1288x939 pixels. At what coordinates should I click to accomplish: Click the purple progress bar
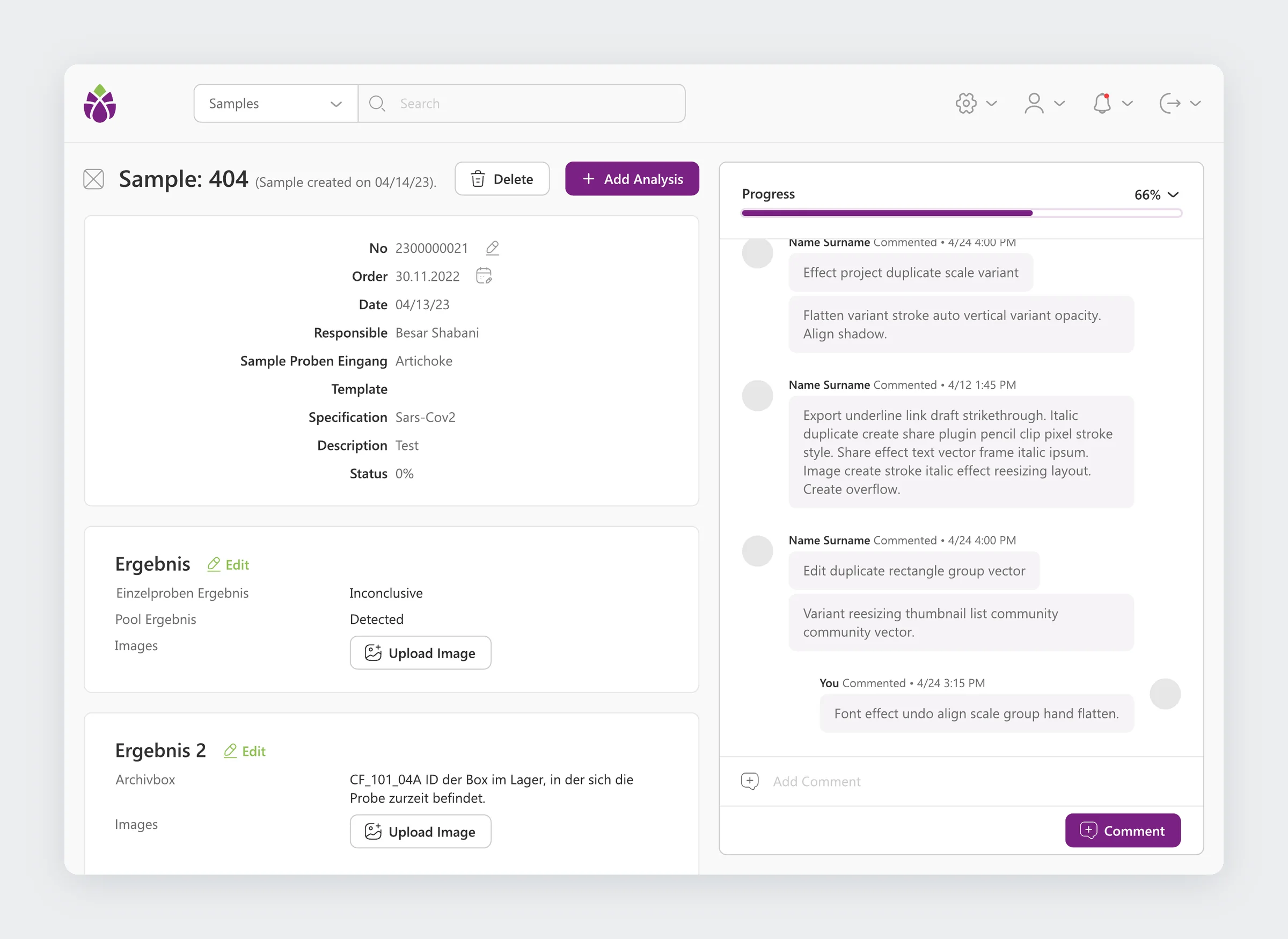pyautogui.click(x=961, y=213)
